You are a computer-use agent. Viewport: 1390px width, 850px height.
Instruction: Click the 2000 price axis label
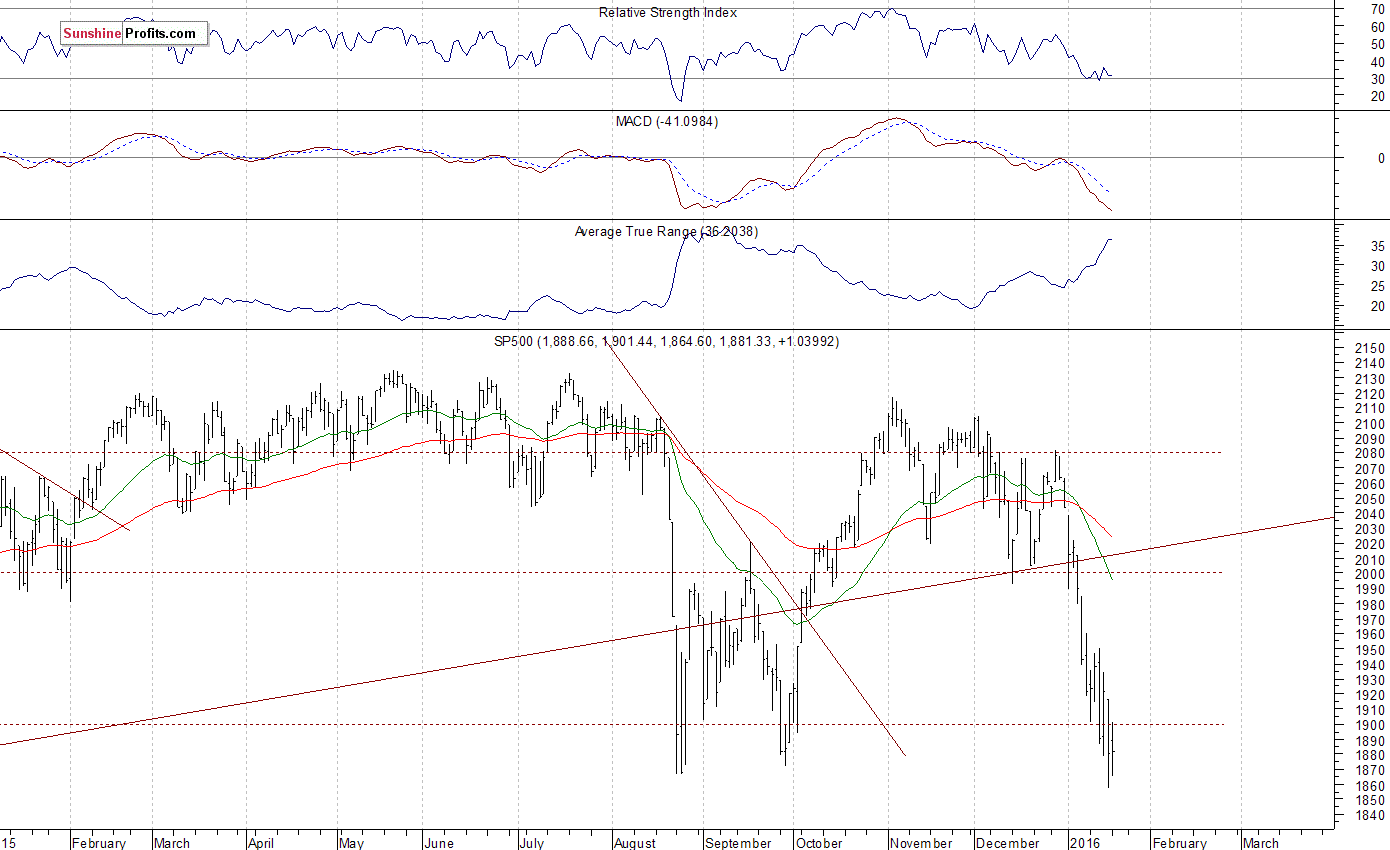pyautogui.click(x=1370, y=575)
